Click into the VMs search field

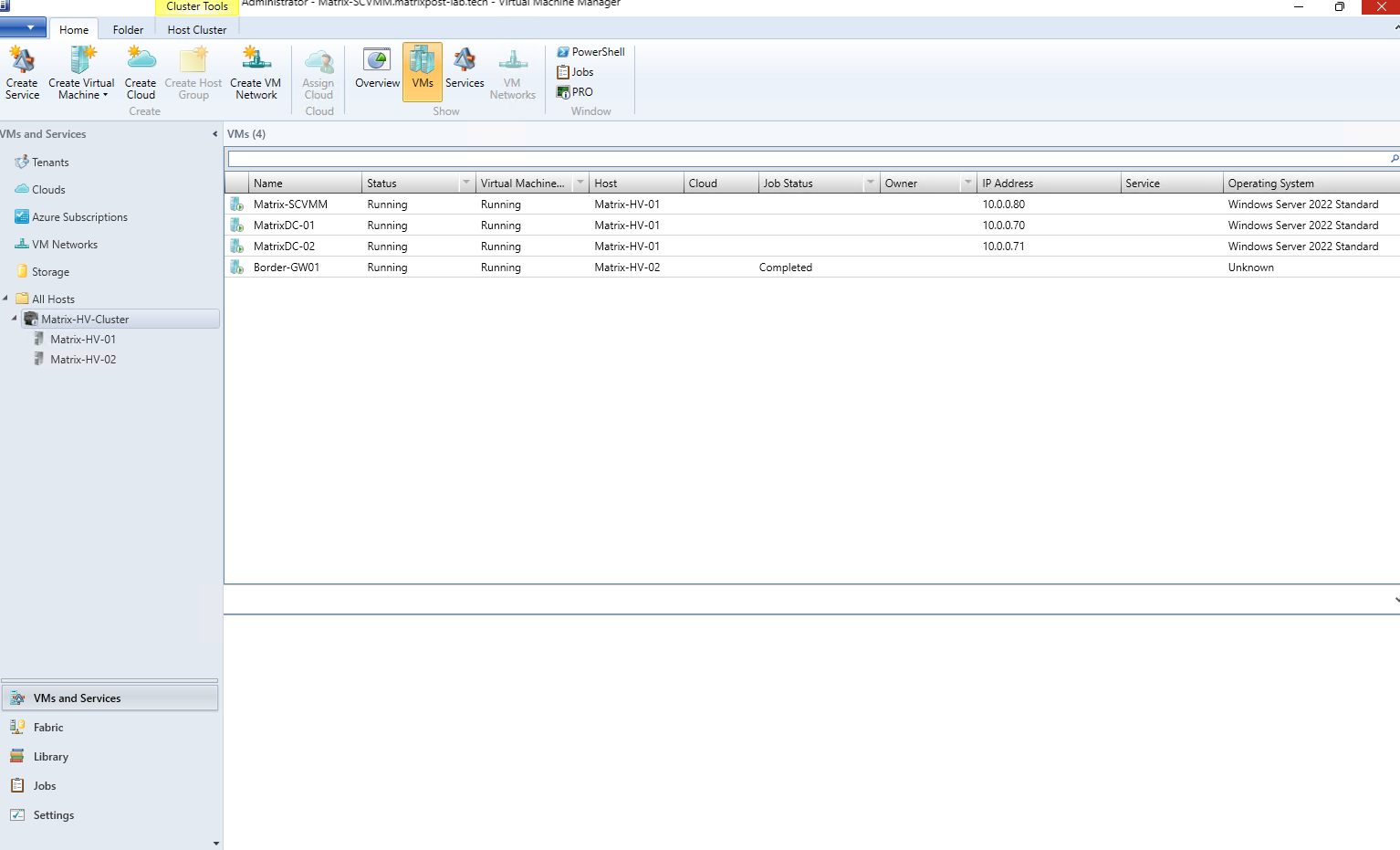click(x=808, y=159)
